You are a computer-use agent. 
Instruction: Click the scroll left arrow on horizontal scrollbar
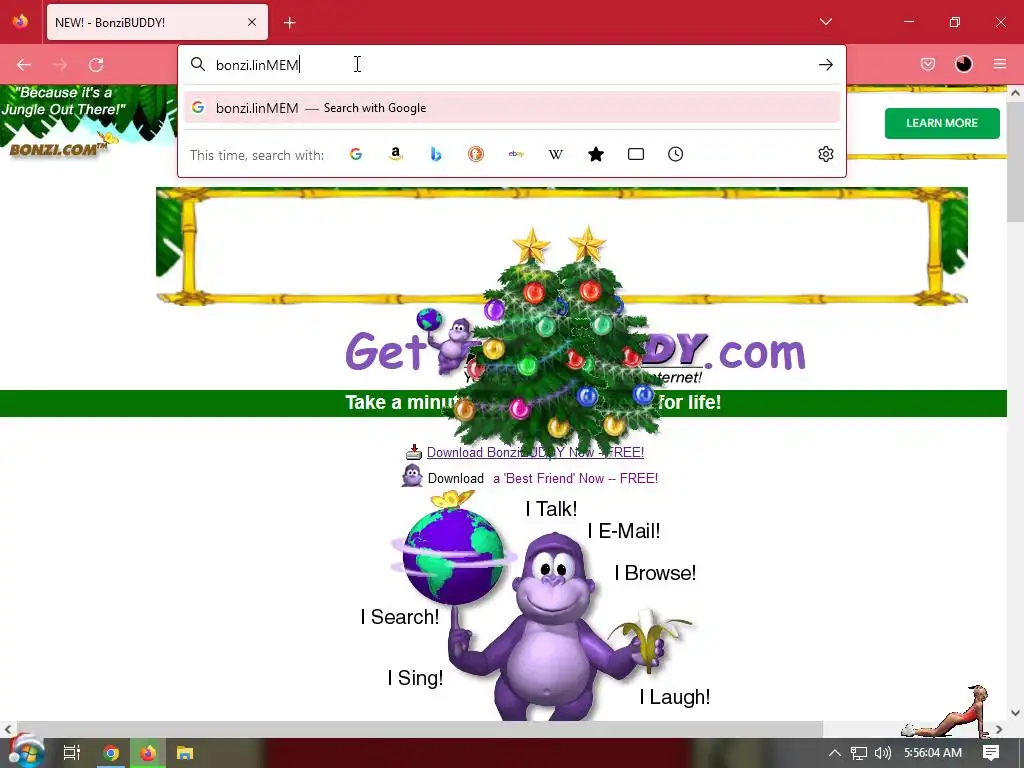pos(7,729)
